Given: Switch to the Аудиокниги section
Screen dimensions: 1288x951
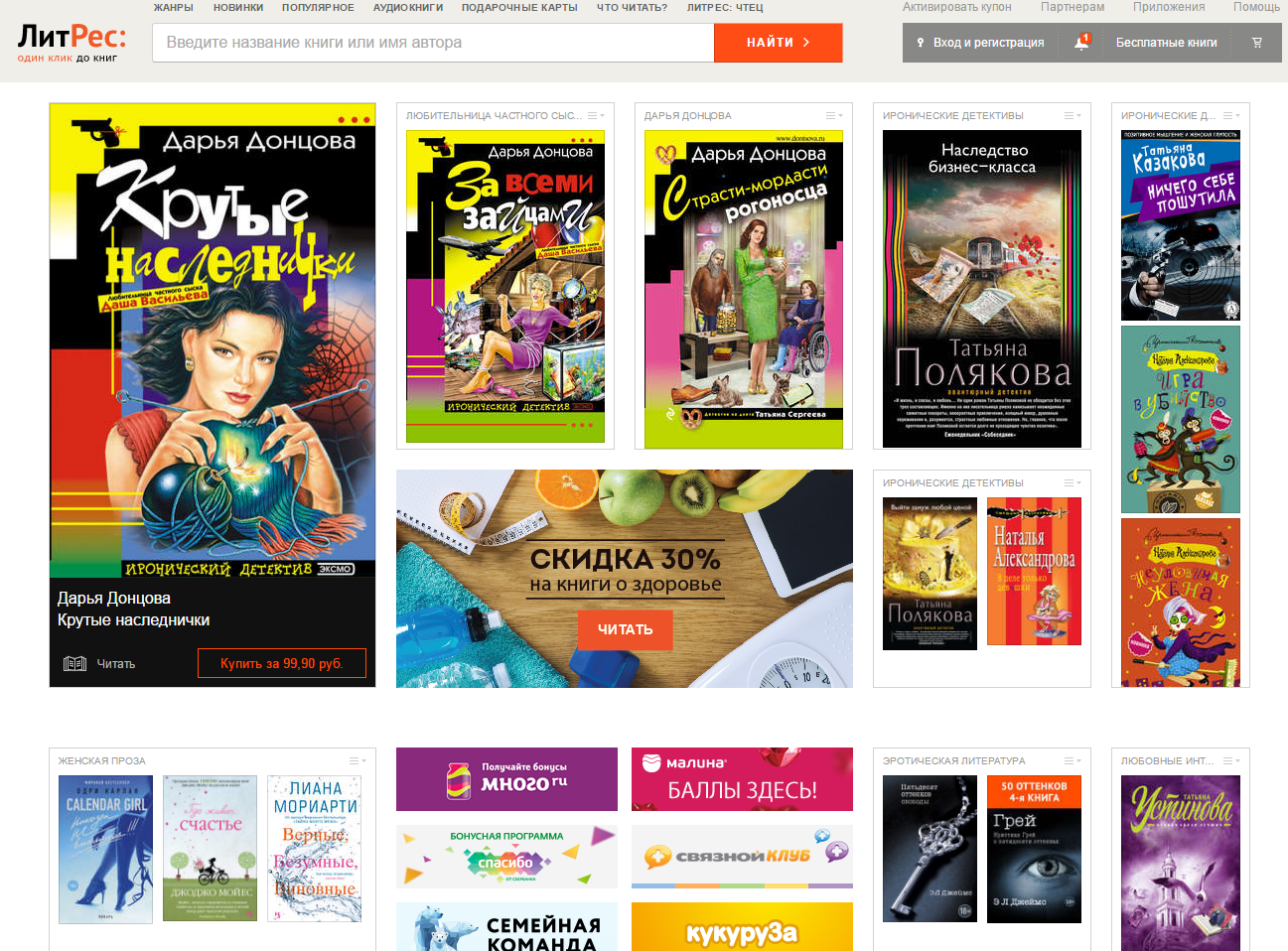Looking at the screenshot, I should click(x=408, y=8).
